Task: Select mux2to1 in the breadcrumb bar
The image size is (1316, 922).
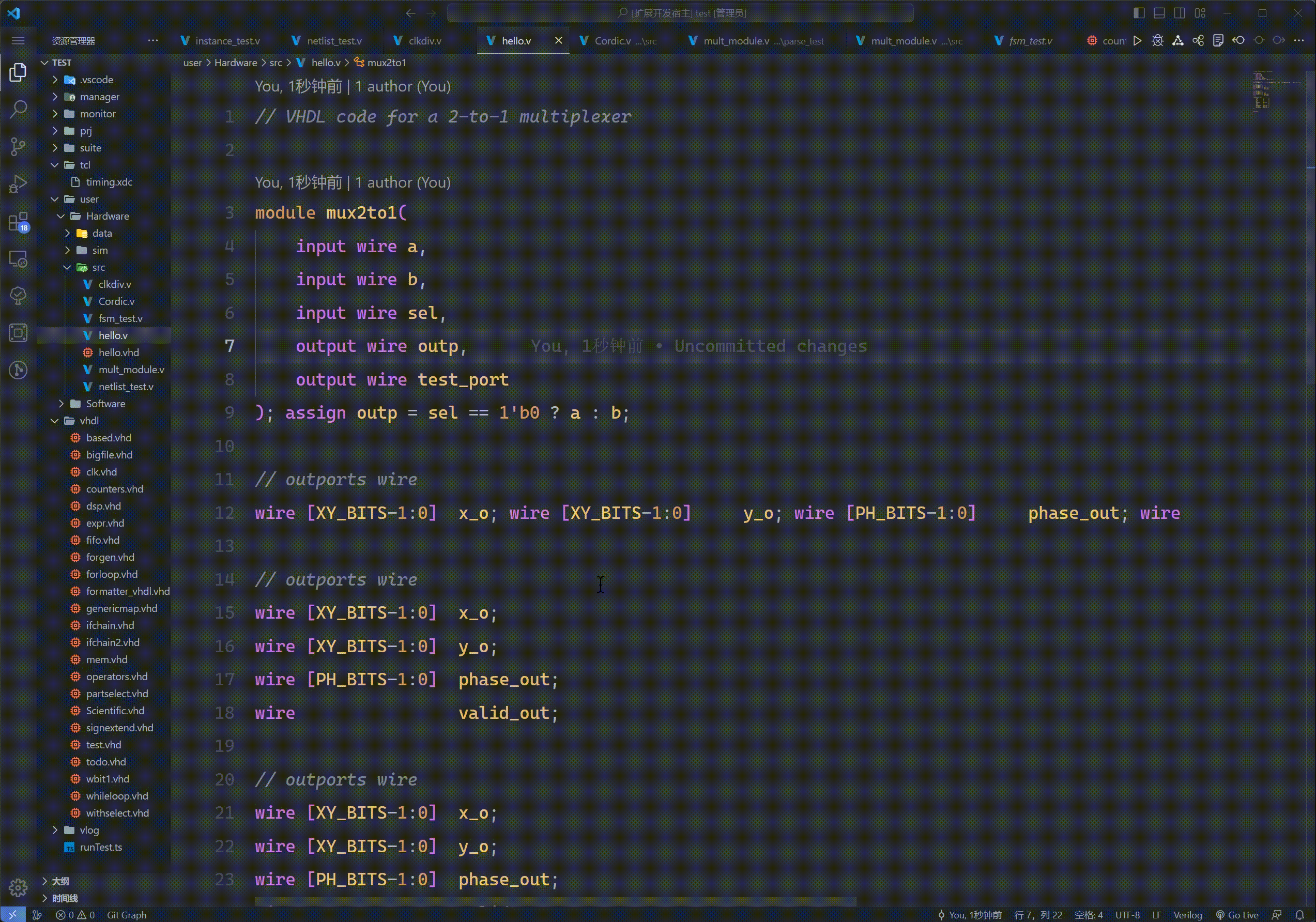Action: point(386,63)
